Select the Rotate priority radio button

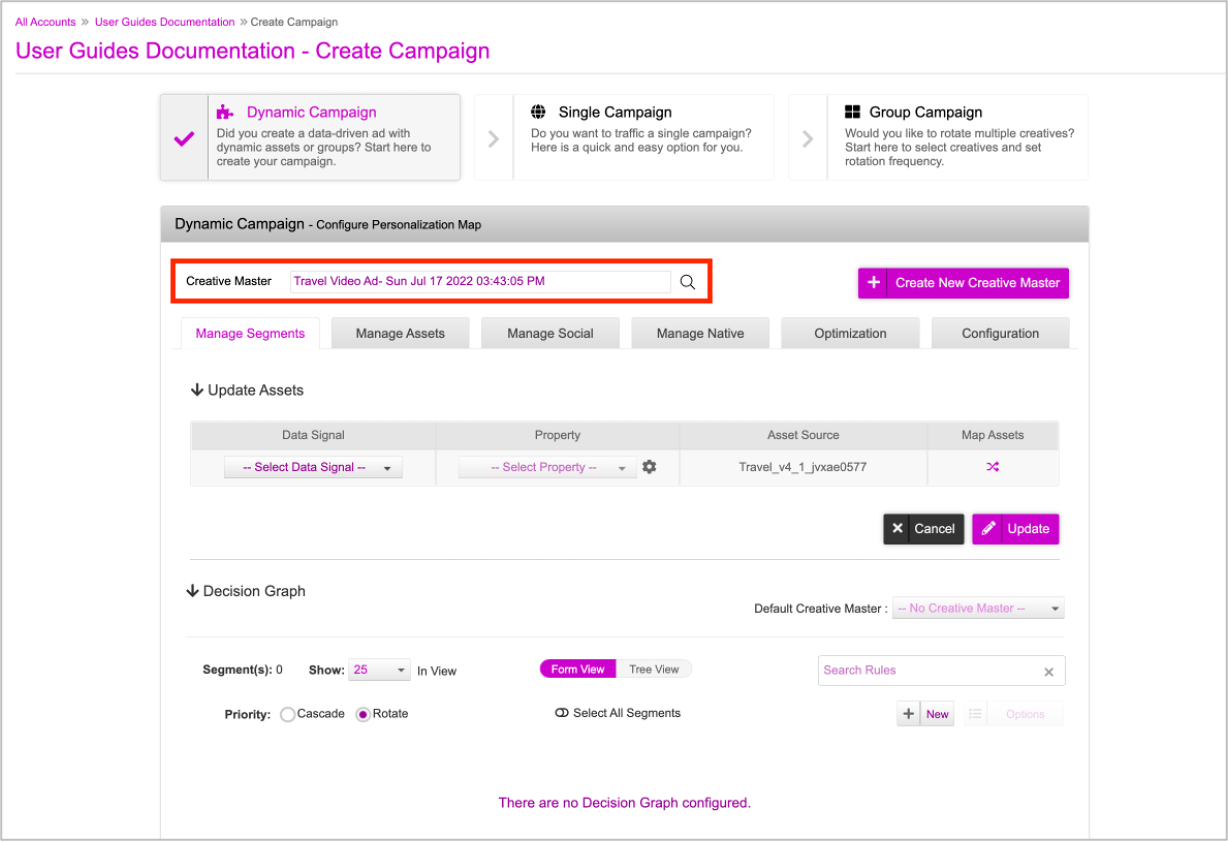click(x=363, y=714)
